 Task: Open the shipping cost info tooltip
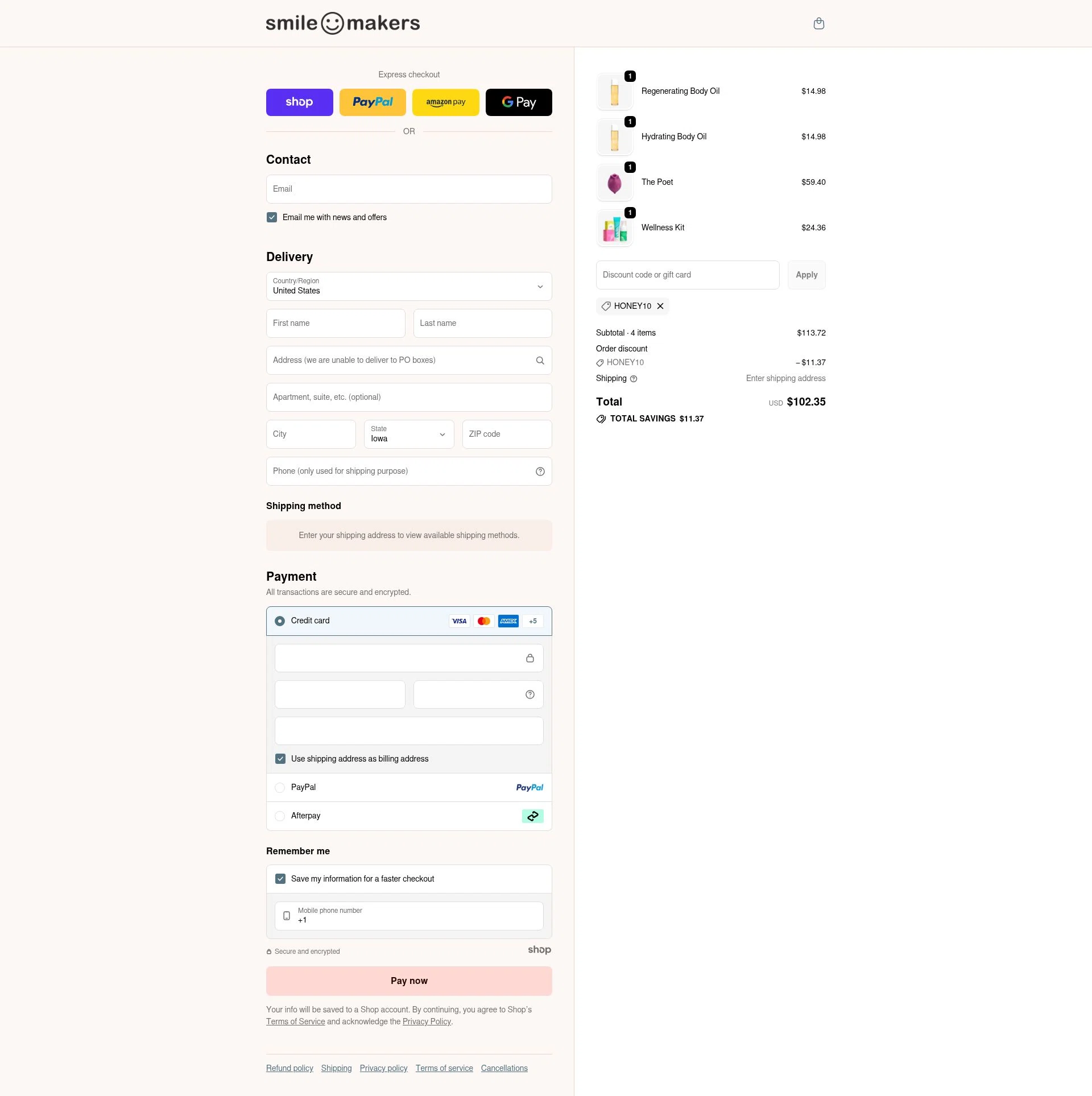[x=634, y=378]
